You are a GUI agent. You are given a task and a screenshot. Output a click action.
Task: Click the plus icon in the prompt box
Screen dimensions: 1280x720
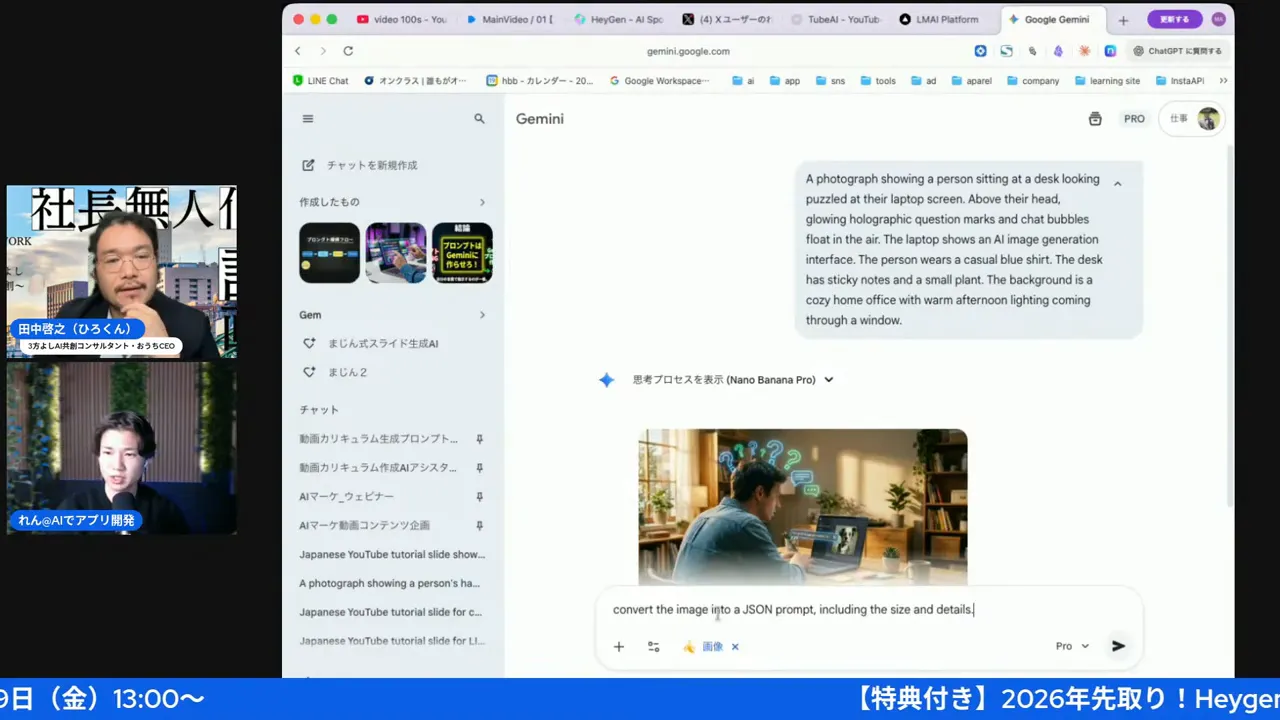tap(618, 646)
